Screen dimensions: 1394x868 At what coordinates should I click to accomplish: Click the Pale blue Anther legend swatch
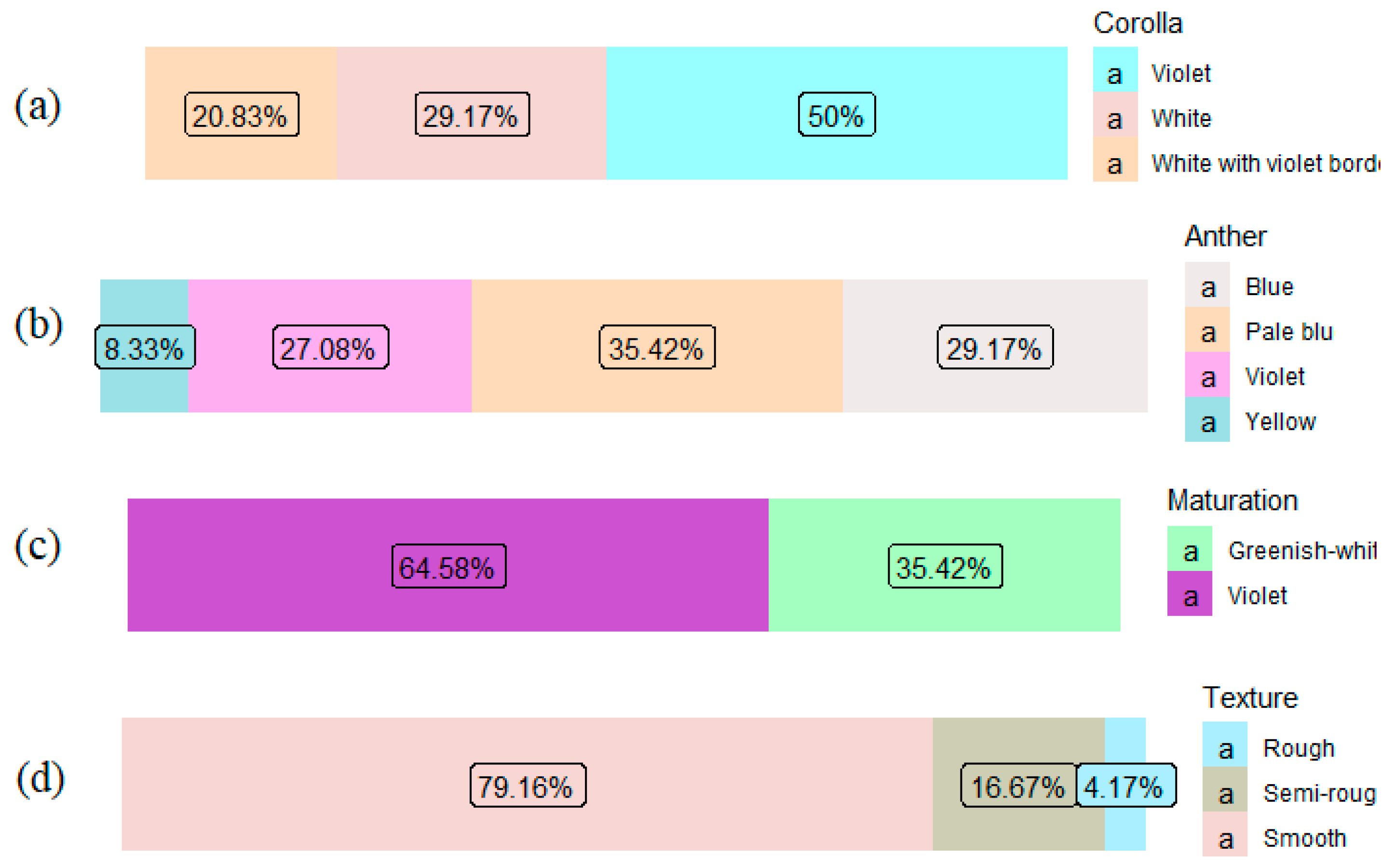click(x=1207, y=329)
